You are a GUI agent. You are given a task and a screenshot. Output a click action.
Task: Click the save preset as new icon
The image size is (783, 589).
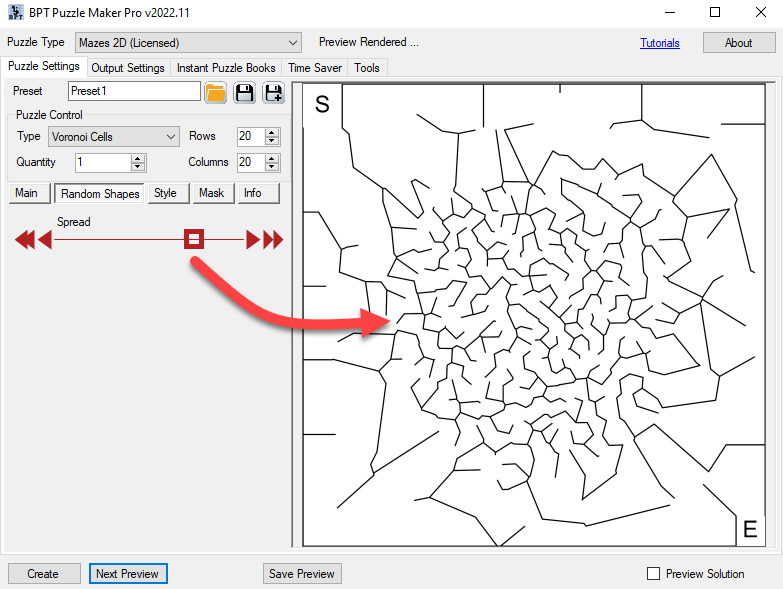273,93
